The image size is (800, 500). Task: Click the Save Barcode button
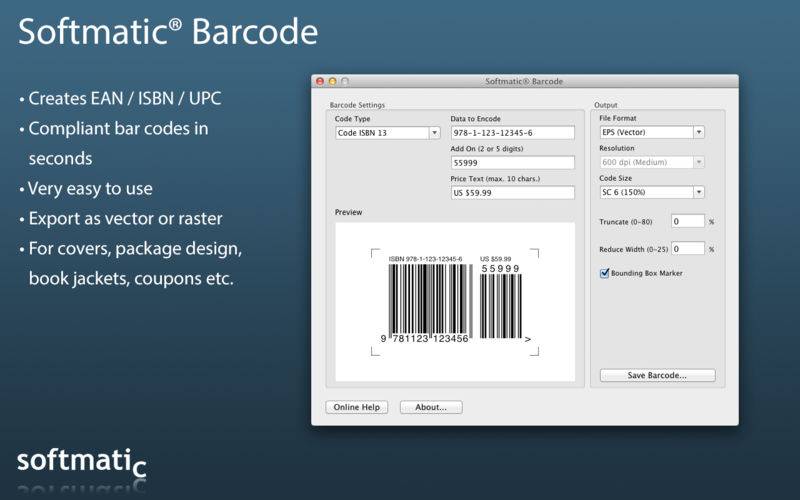pos(657,375)
